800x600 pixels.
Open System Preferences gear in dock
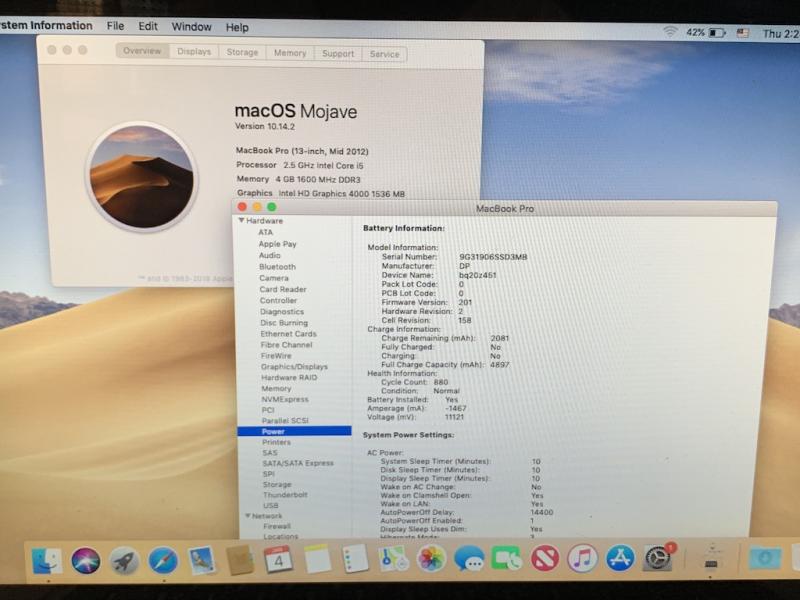coord(658,558)
